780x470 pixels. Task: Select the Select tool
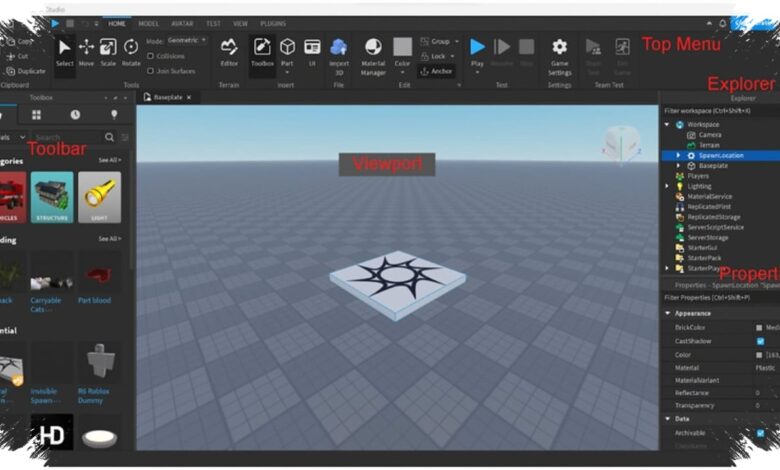[64, 54]
